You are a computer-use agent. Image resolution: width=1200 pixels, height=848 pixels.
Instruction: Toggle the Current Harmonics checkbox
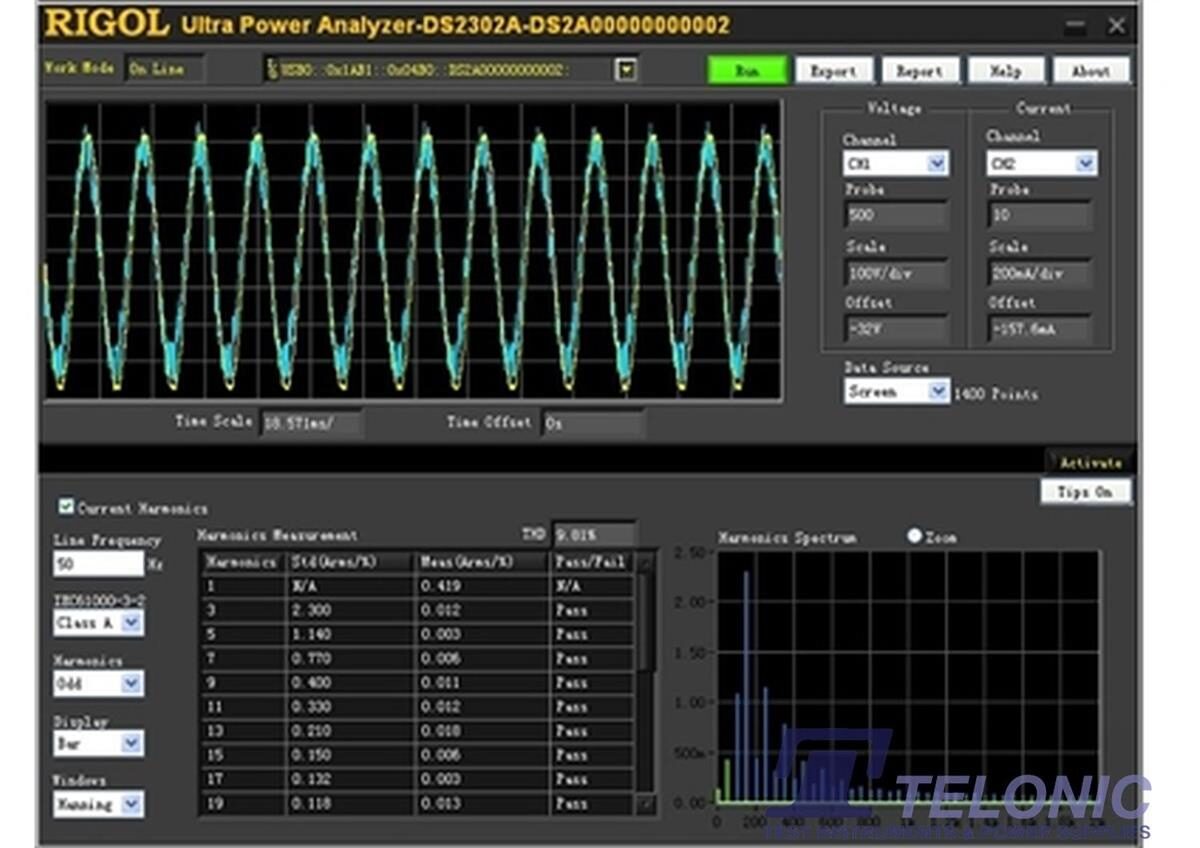tap(66, 507)
